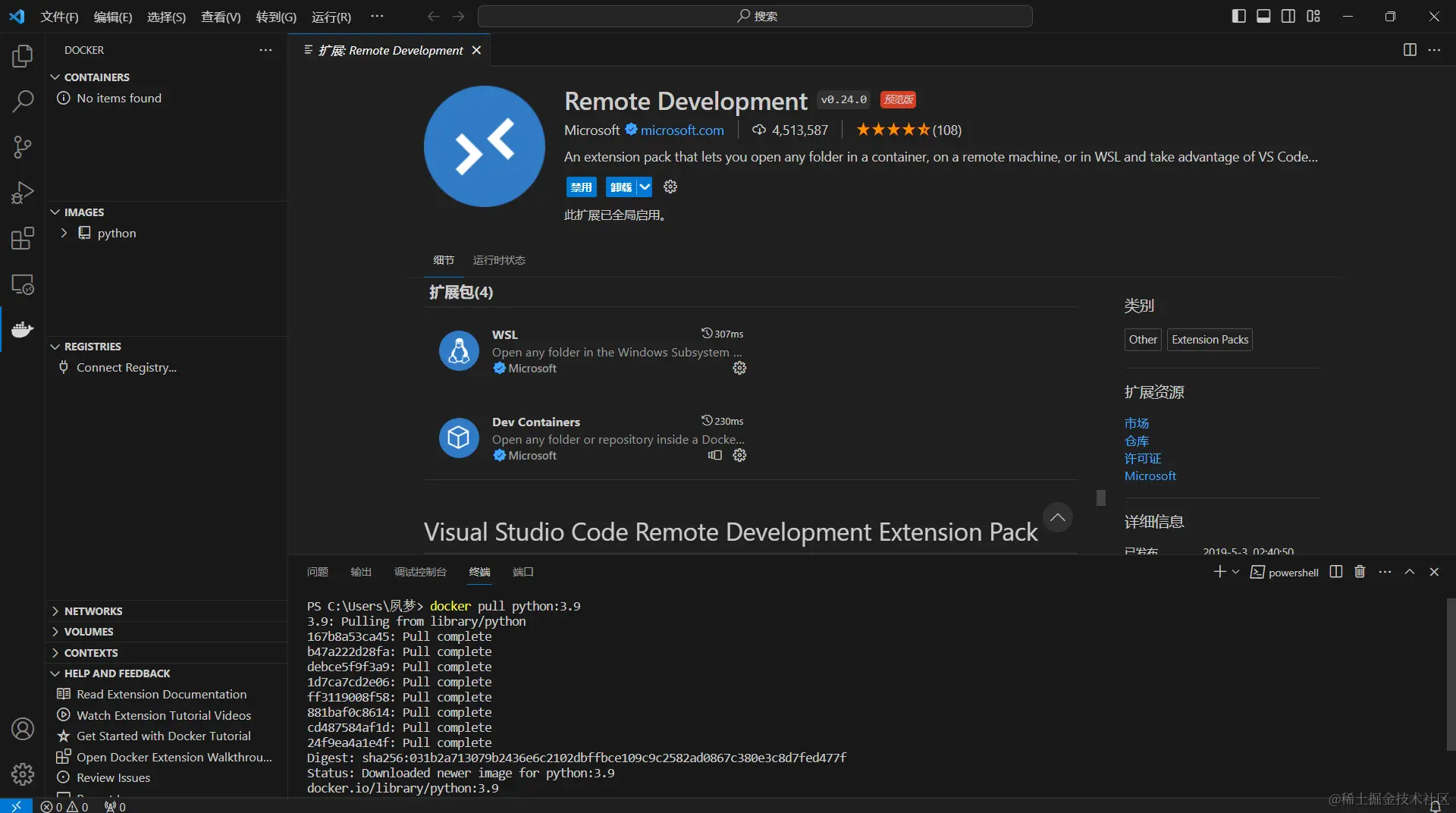Open the microsoft.com publisher link
Viewport: 1456px width, 813px height.
pyautogui.click(x=682, y=130)
